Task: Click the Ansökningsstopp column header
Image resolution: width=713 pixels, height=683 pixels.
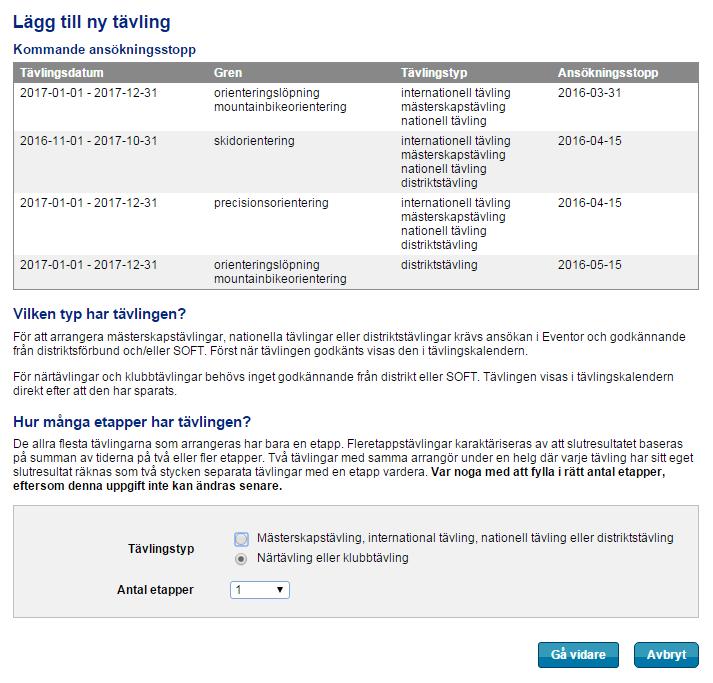Action: coord(608,73)
